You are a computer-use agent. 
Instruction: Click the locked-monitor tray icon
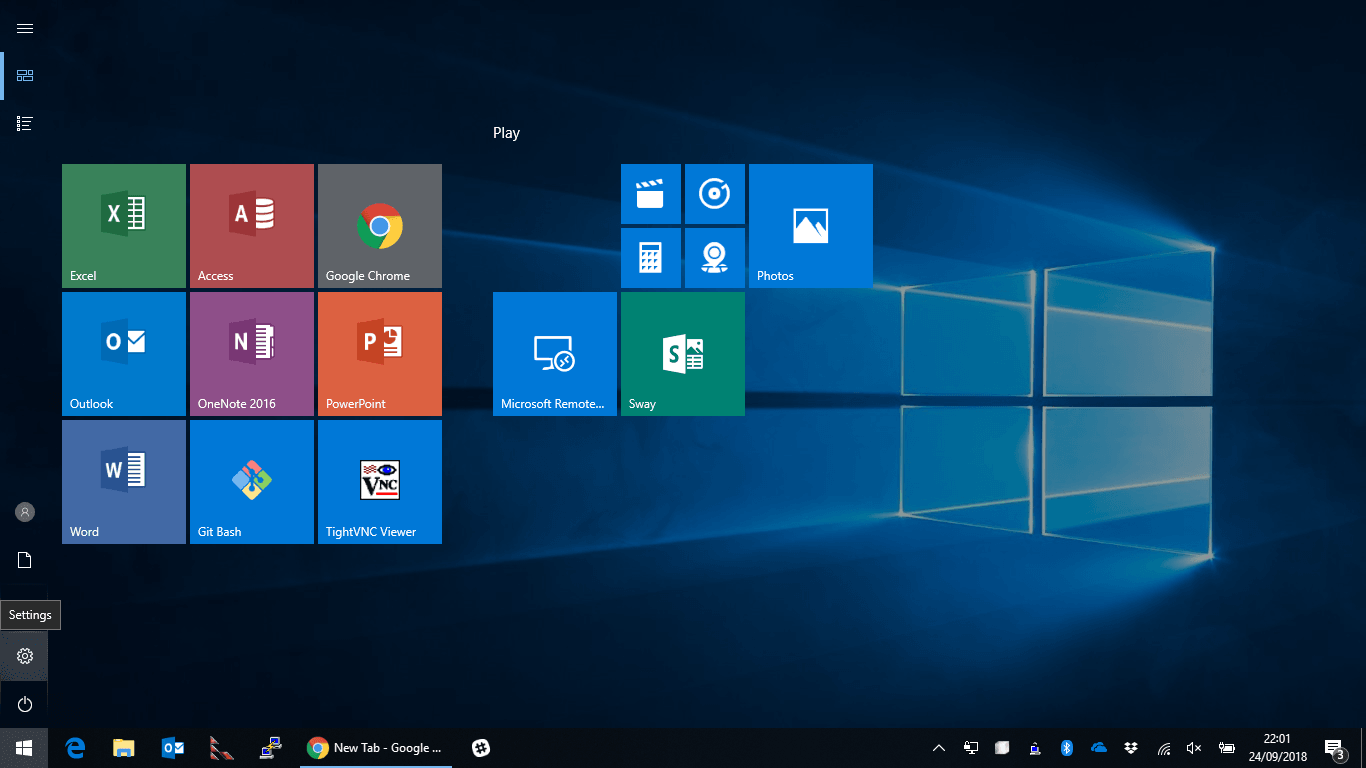click(x=971, y=748)
